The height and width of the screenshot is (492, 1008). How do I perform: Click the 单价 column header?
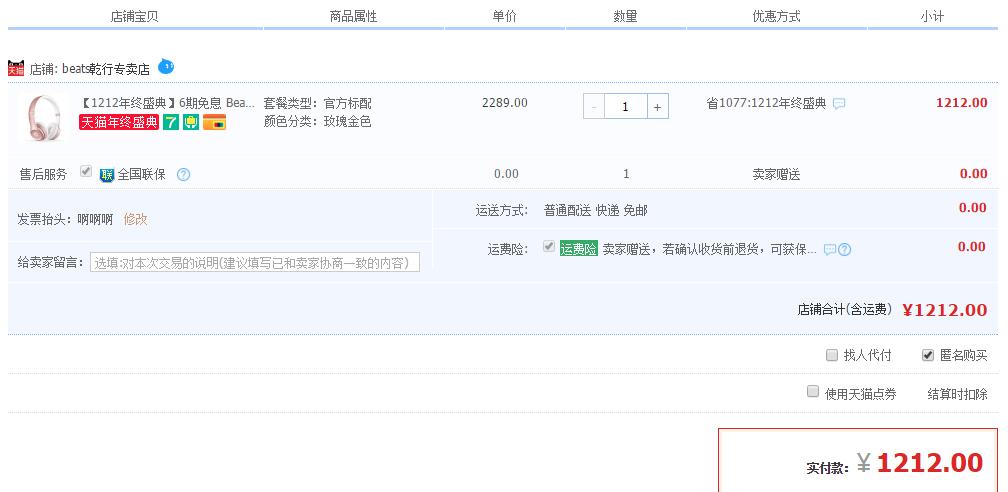click(505, 17)
